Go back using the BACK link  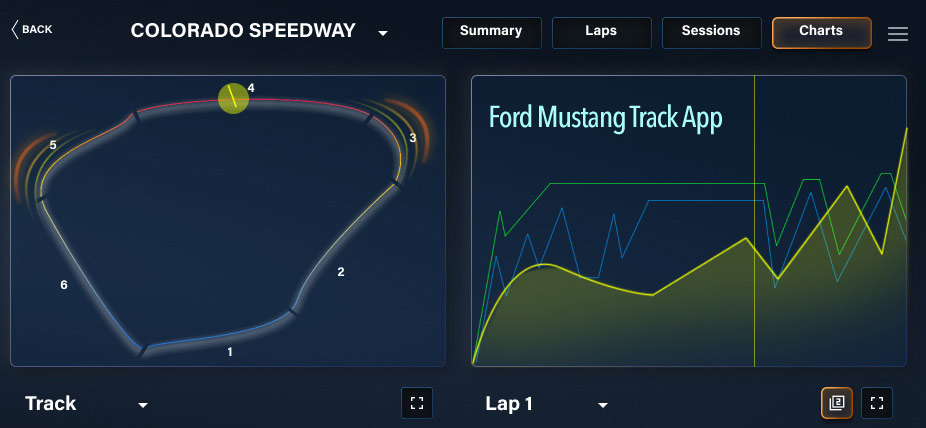click(x=37, y=29)
